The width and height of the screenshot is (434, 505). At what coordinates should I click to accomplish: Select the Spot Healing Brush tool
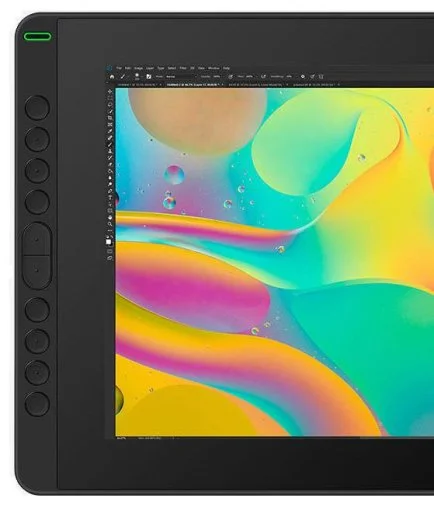coord(110,138)
